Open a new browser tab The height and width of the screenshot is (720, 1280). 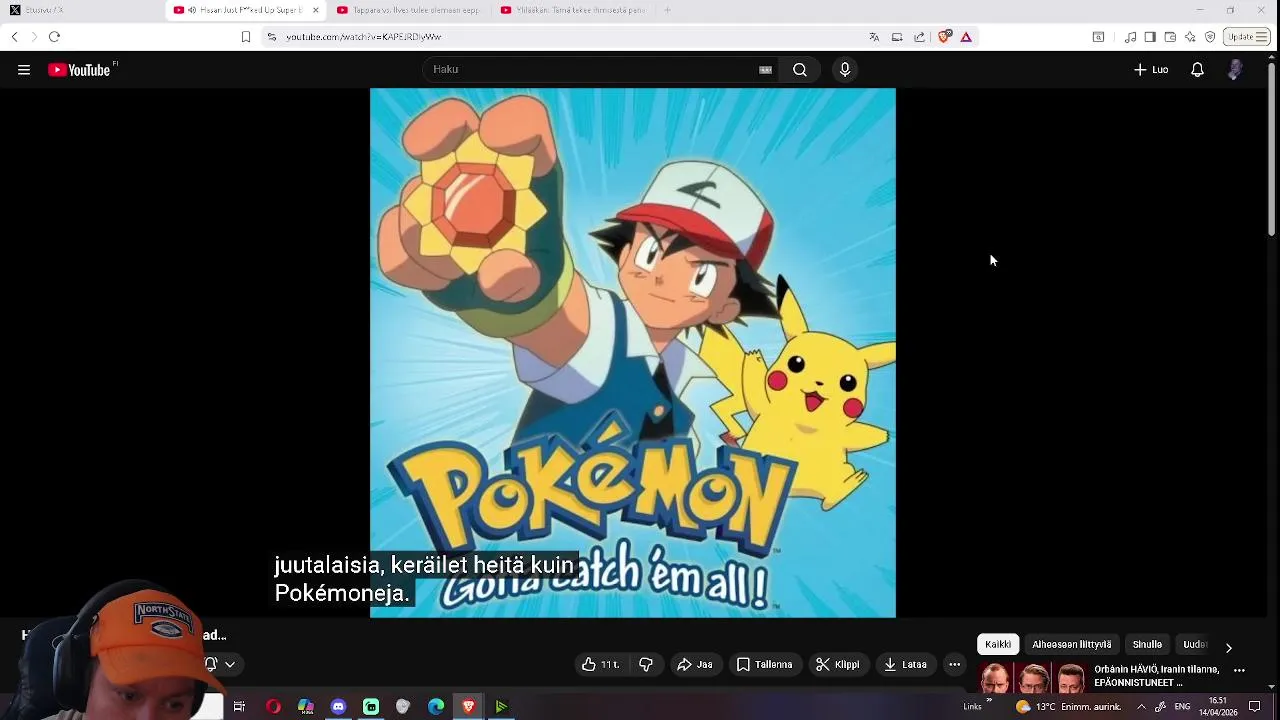tap(667, 10)
